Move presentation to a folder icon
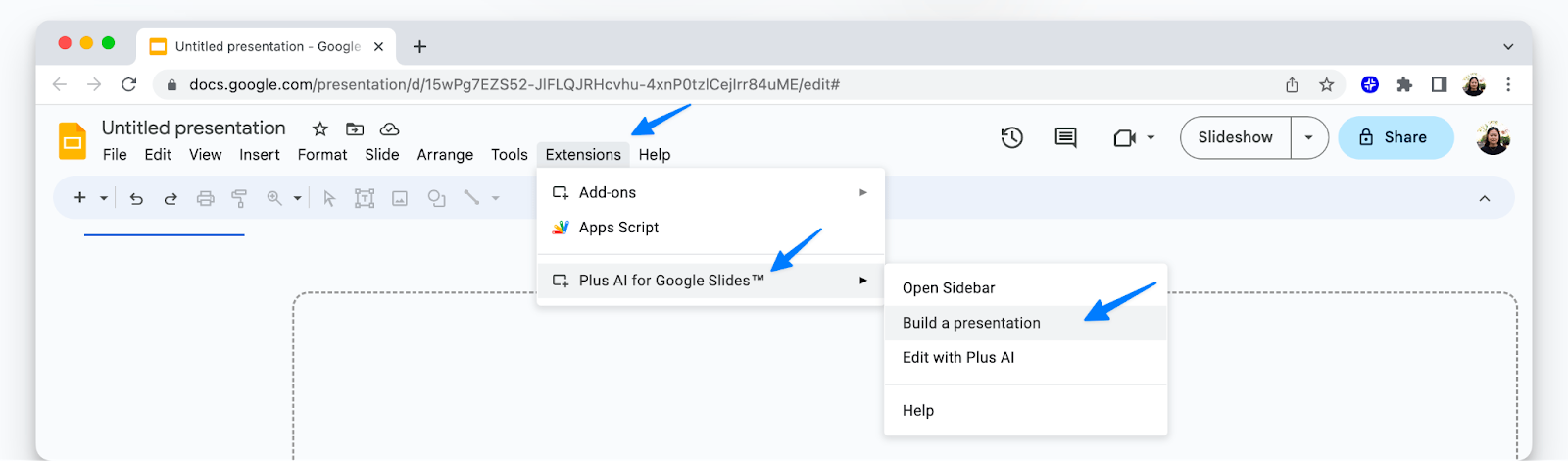This screenshot has width=1568, height=461. [x=355, y=128]
